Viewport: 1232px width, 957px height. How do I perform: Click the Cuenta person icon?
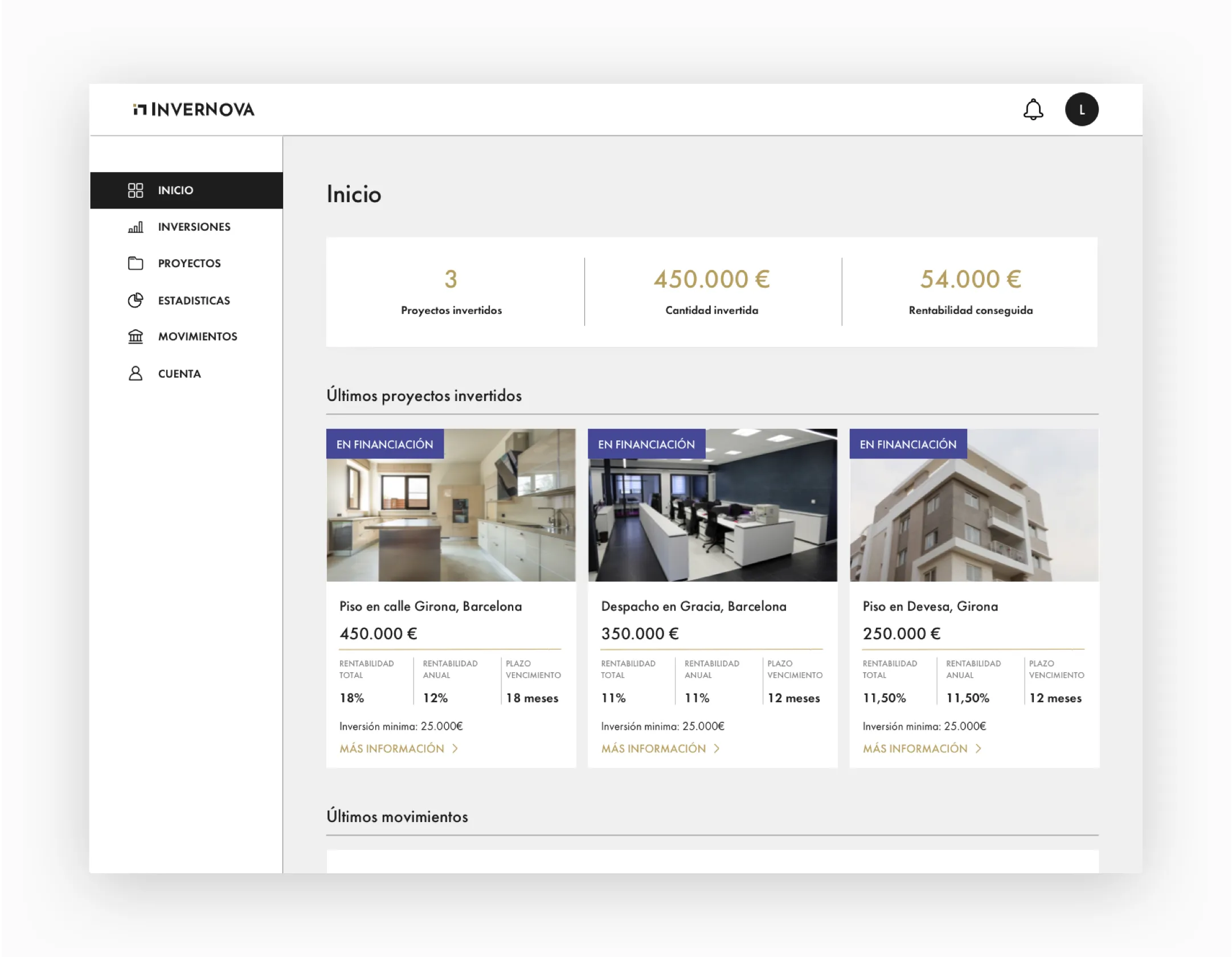[136, 374]
